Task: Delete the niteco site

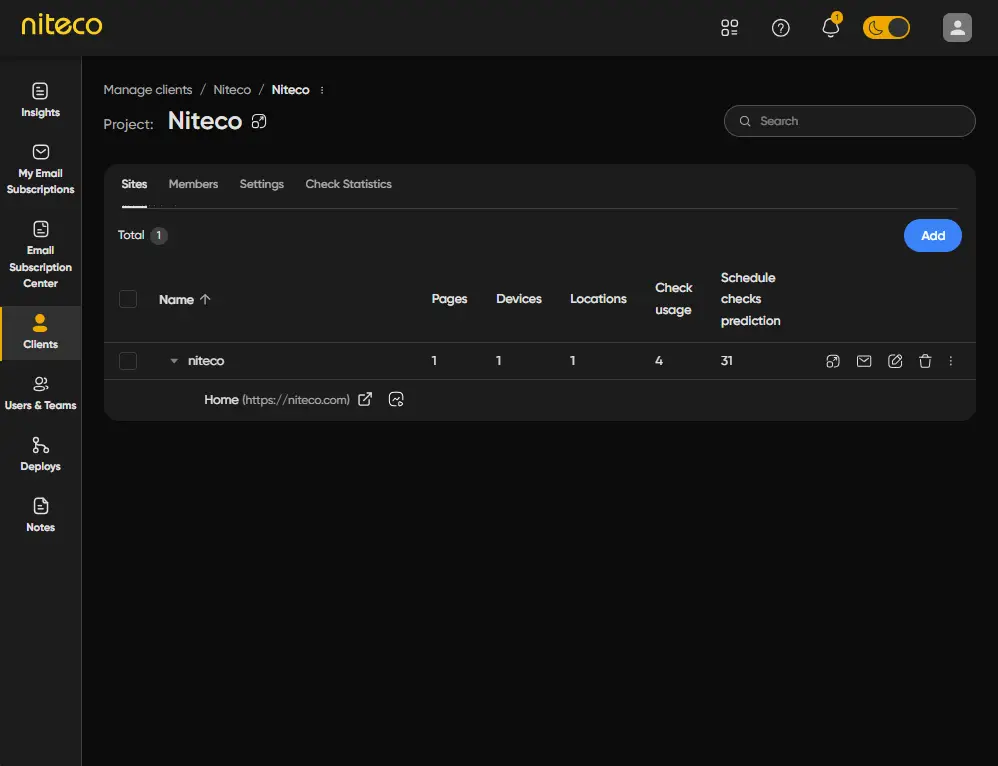Action: (x=925, y=361)
